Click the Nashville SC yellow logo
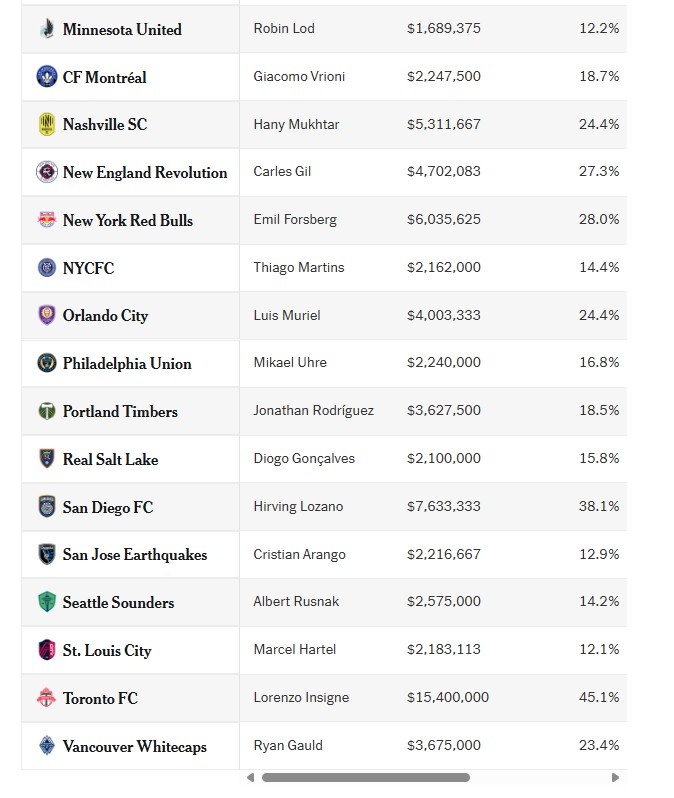The height and width of the screenshot is (798, 674). click(x=46, y=125)
